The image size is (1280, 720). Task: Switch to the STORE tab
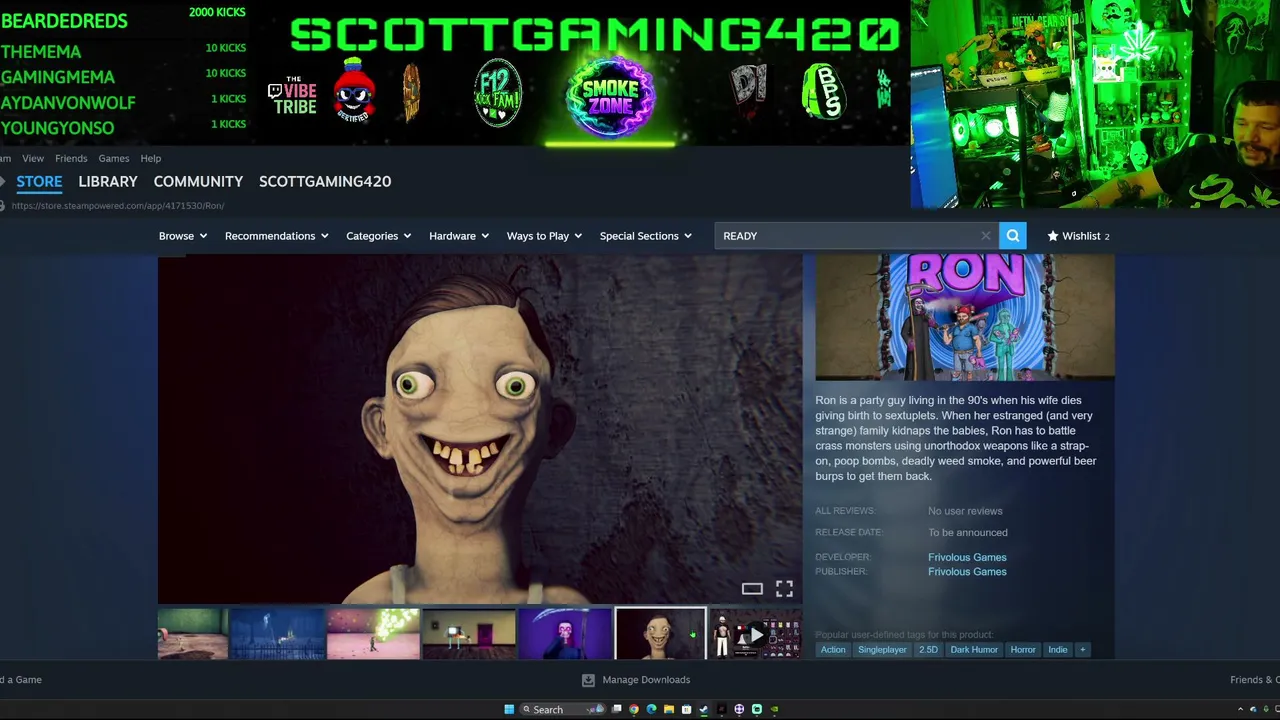point(39,182)
